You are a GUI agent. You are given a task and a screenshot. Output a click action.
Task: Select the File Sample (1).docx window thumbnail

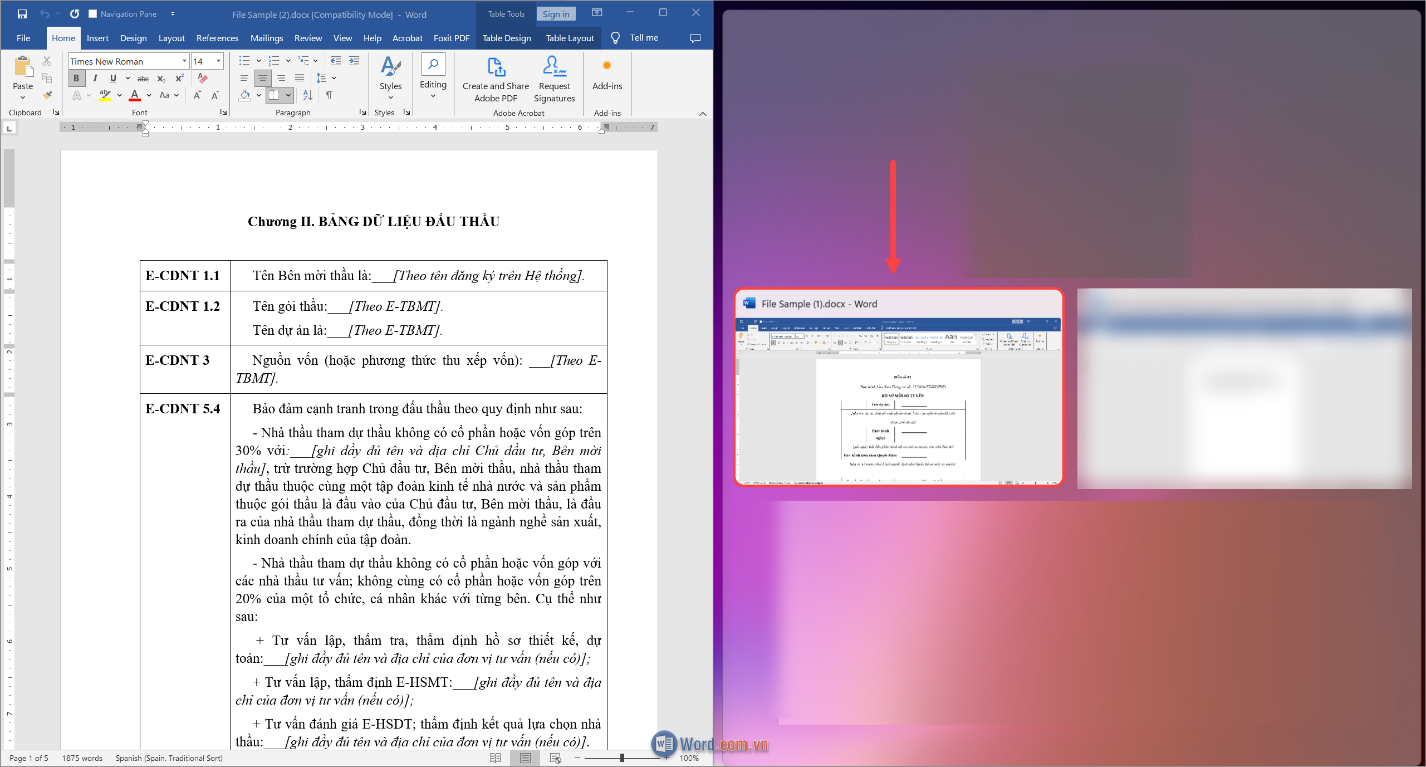[x=898, y=388]
